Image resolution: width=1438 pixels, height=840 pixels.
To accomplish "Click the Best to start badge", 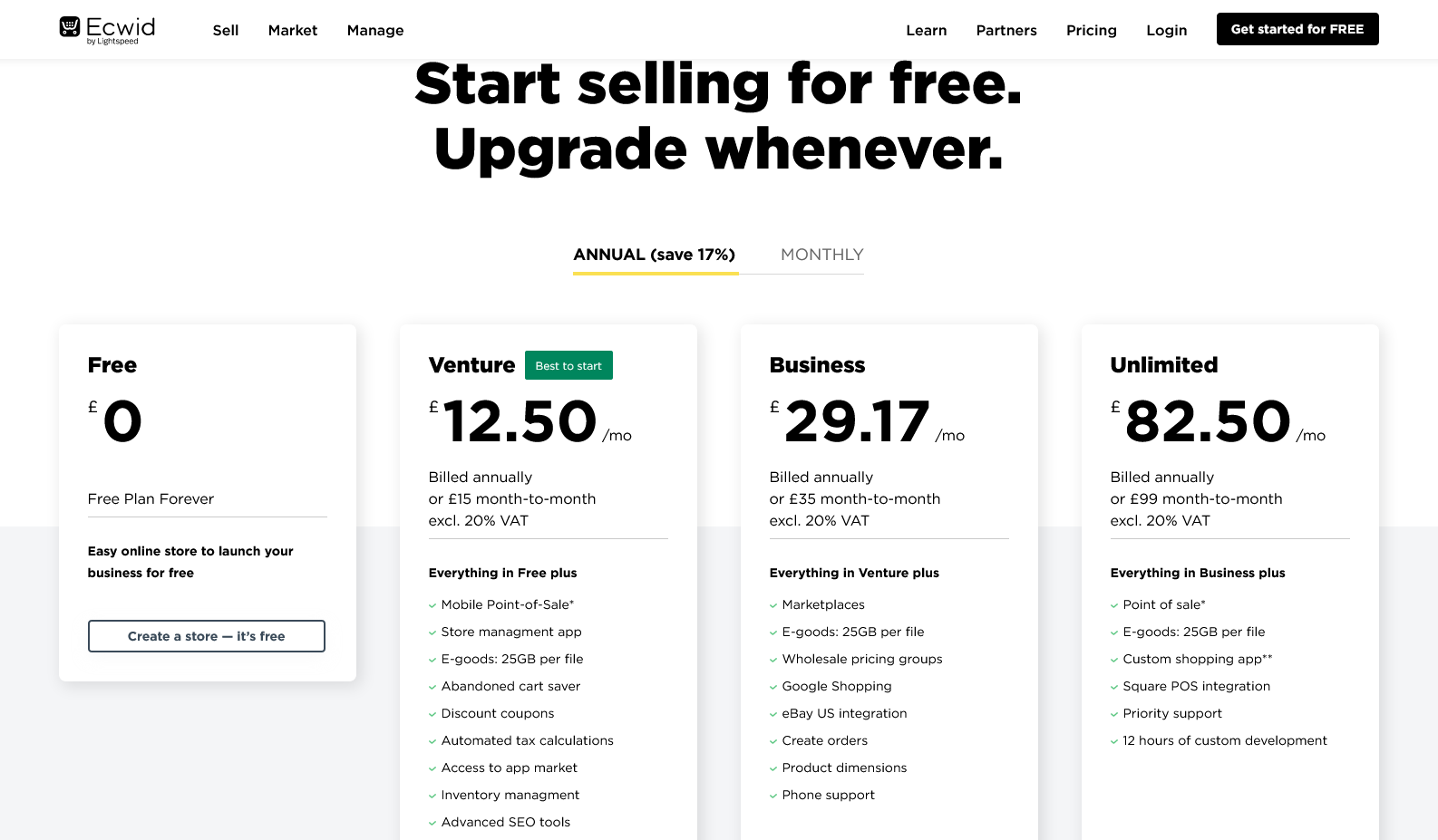I will (568, 365).
